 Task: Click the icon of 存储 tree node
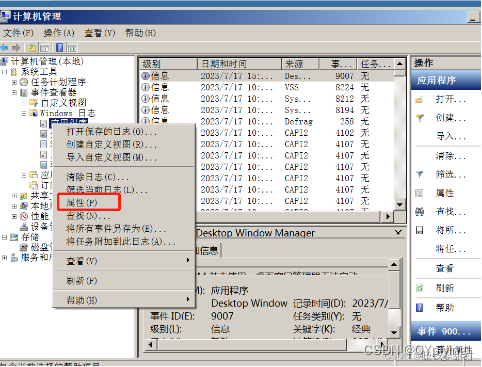point(14,237)
